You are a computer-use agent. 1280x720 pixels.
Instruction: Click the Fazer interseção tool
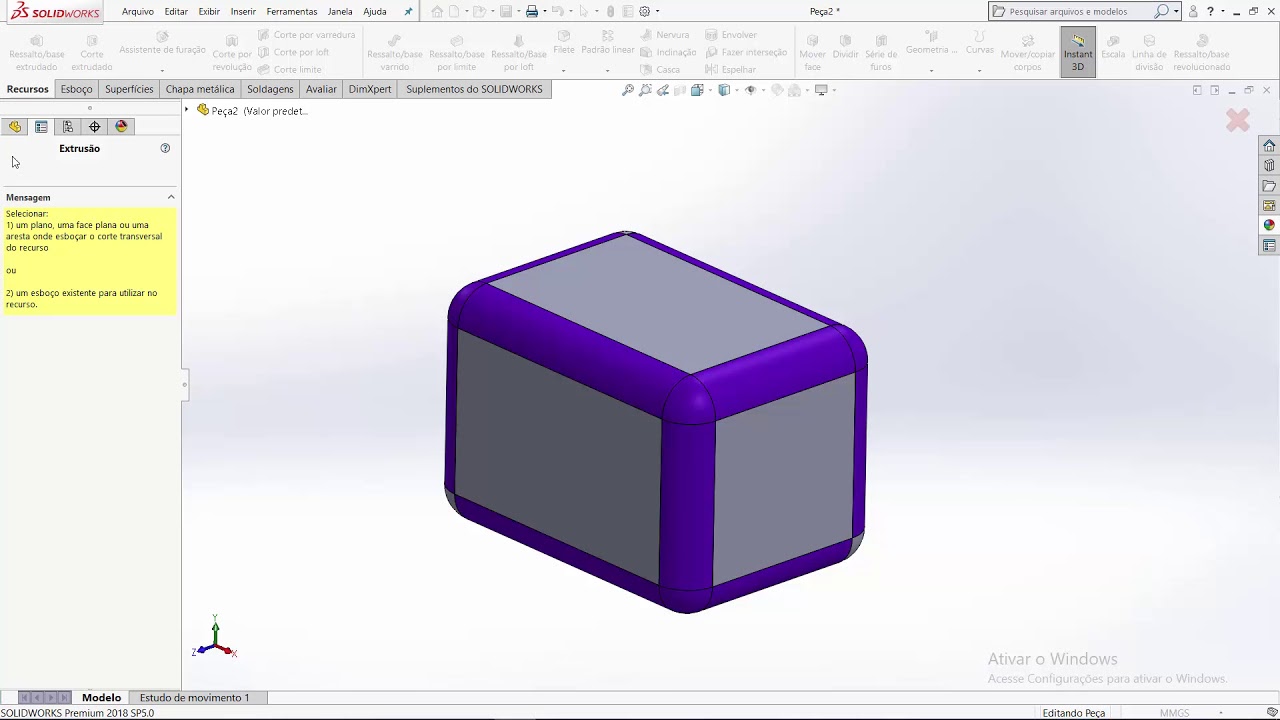point(746,52)
